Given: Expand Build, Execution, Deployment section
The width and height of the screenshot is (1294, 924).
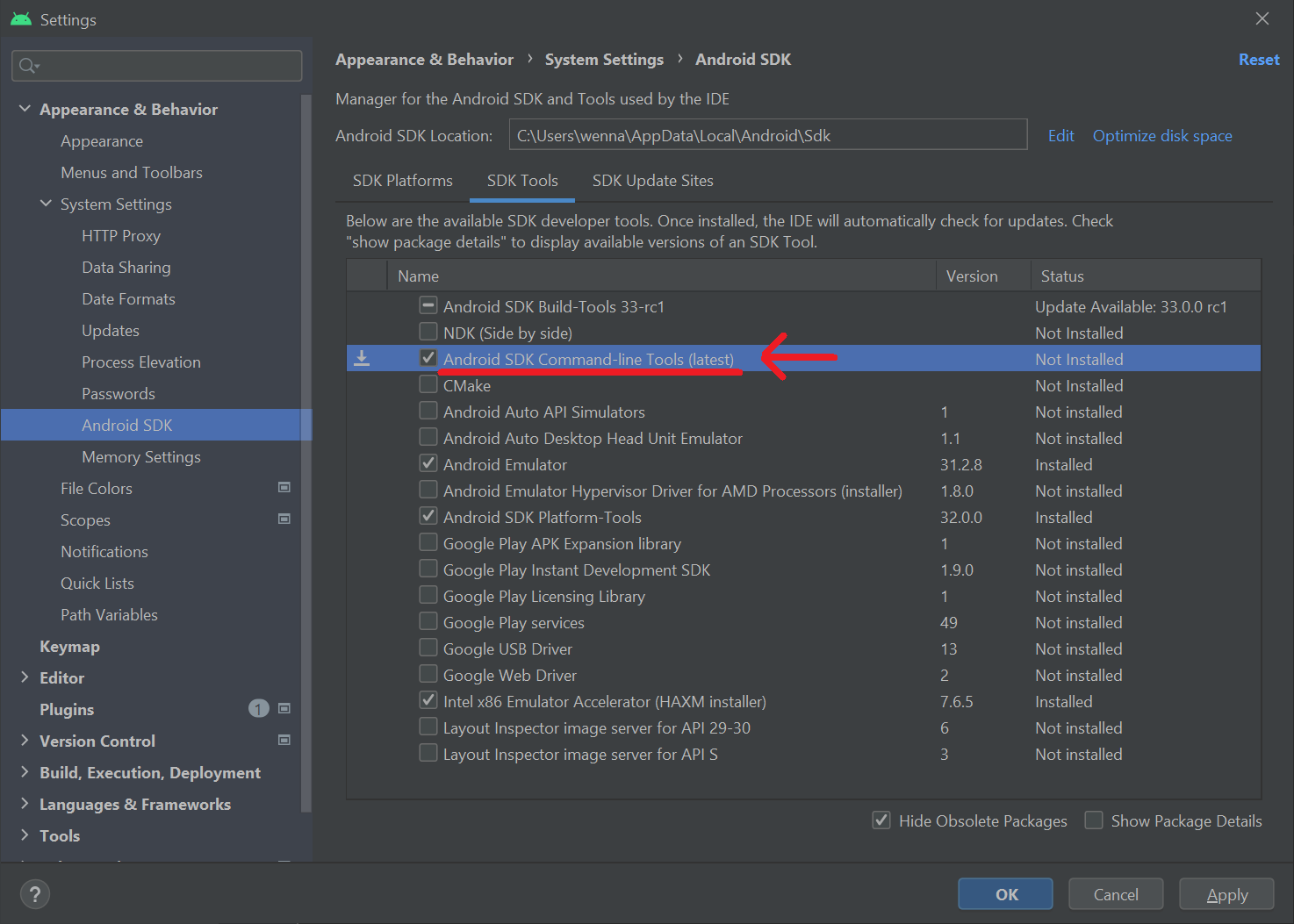Looking at the screenshot, I should [25, 772].
